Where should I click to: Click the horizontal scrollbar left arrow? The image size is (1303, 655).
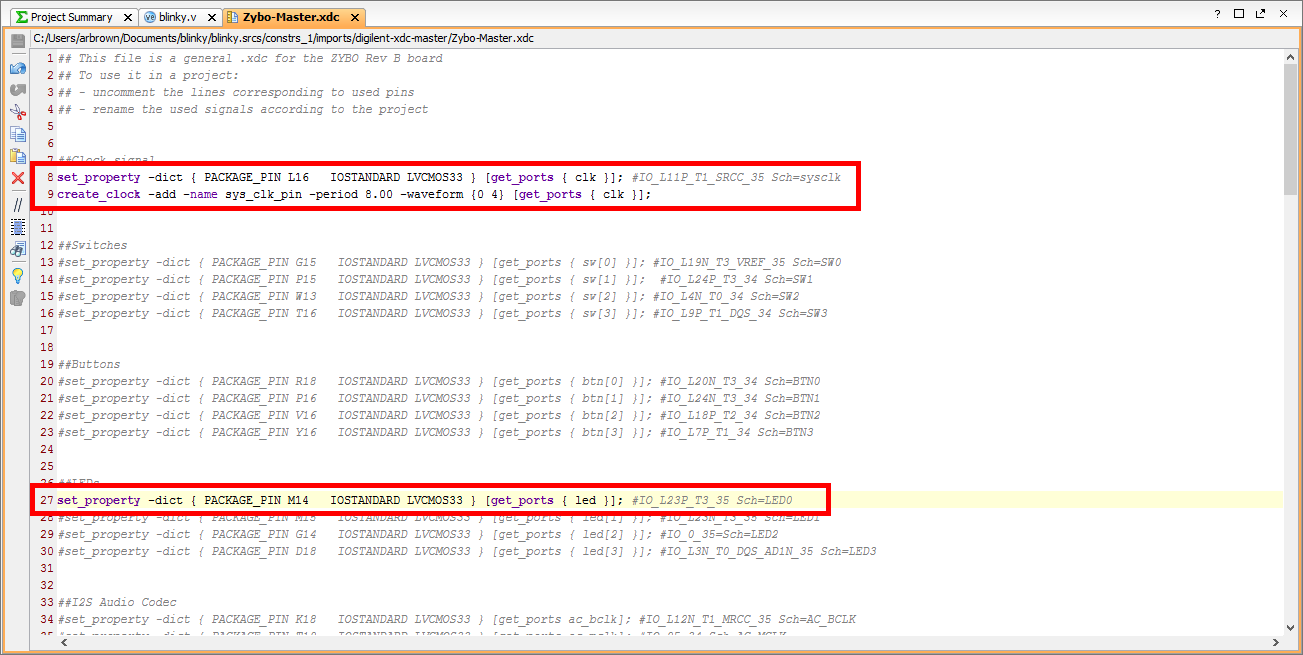tap(66, 642)
